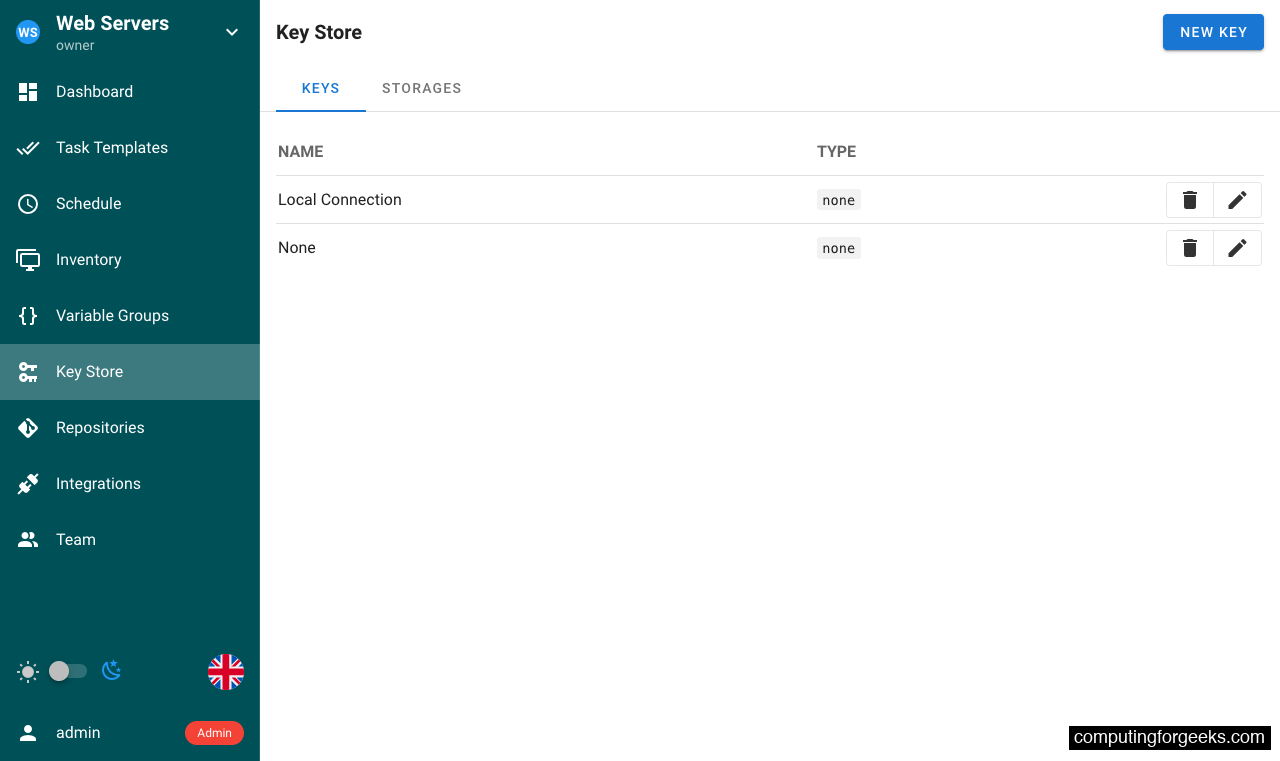The height and width of the screenshot is (761, 1280).
Task: Select the Repositories icon
Action: (27, 427)
